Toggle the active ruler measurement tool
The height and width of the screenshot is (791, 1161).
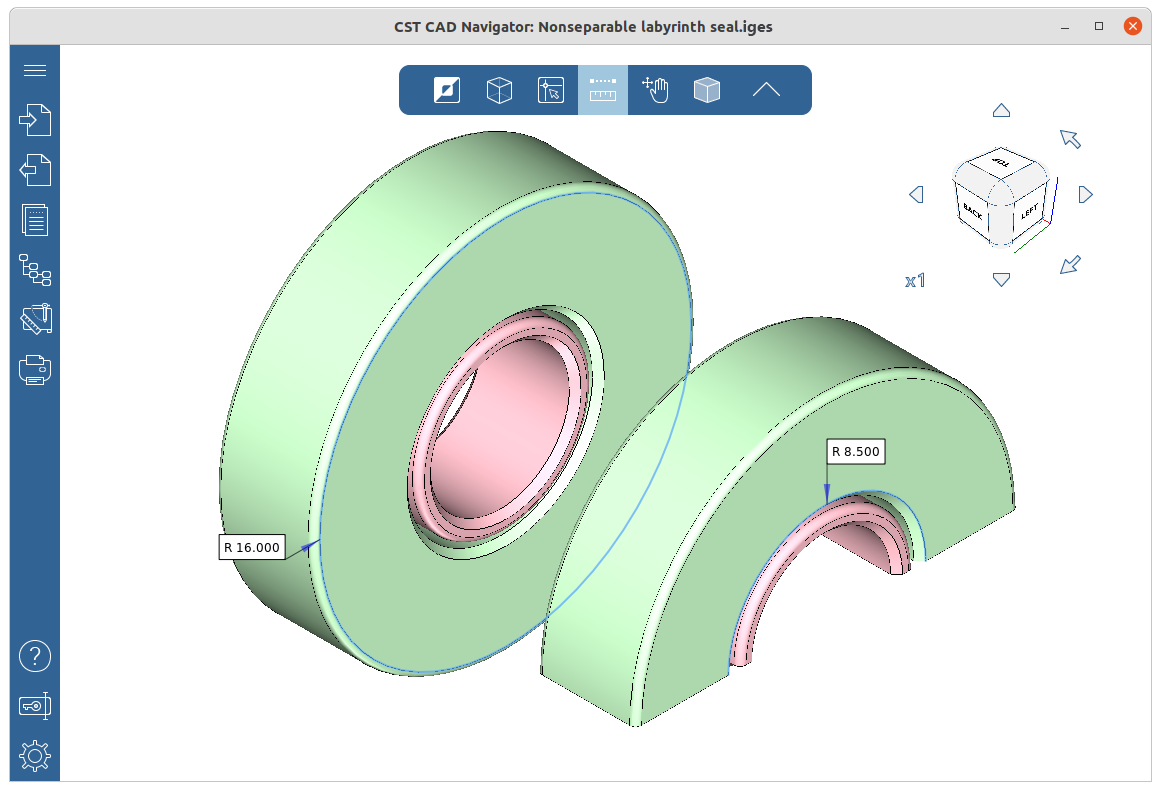pyautogui.click(x=603, y=90)
